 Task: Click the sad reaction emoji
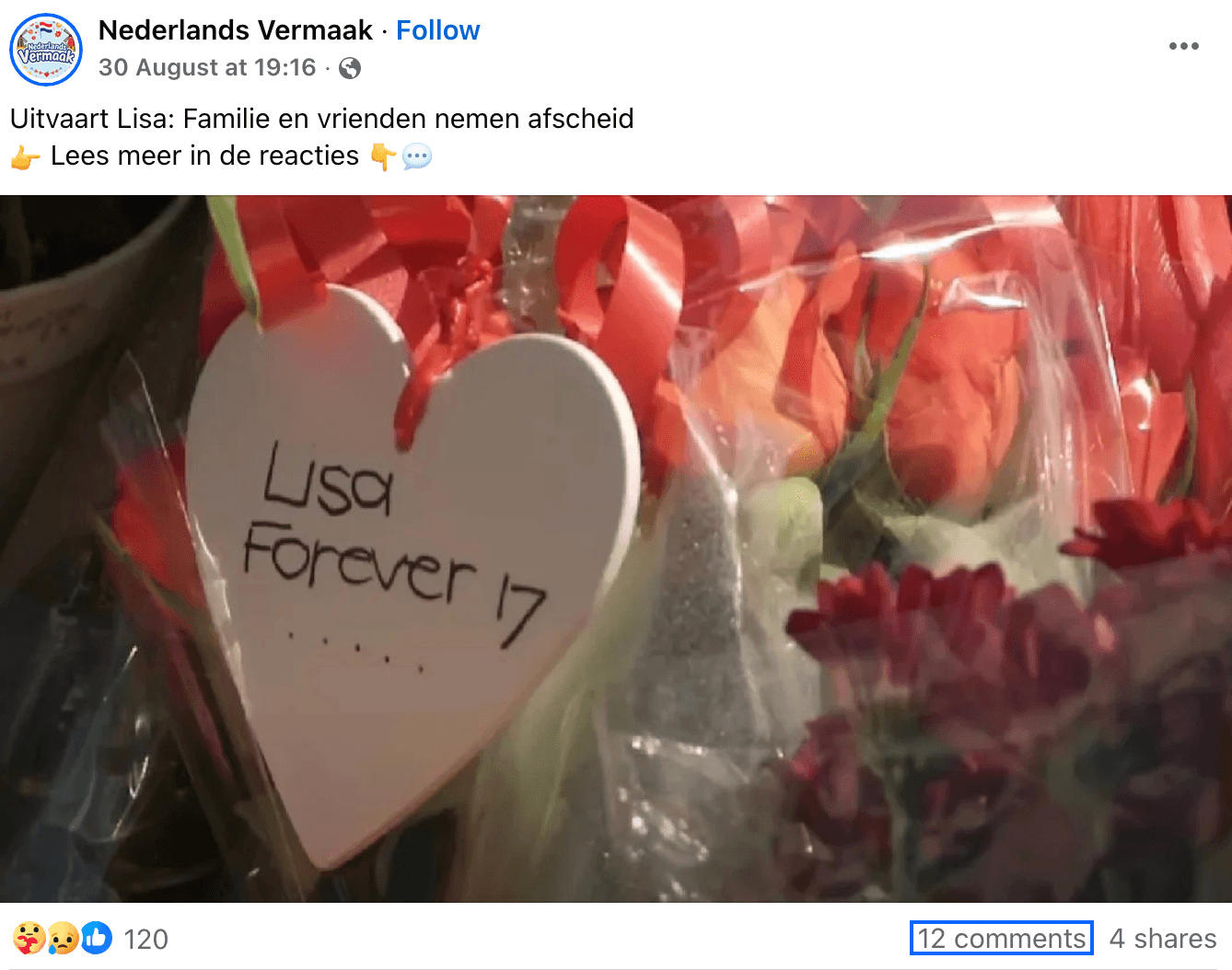(62, 938)
